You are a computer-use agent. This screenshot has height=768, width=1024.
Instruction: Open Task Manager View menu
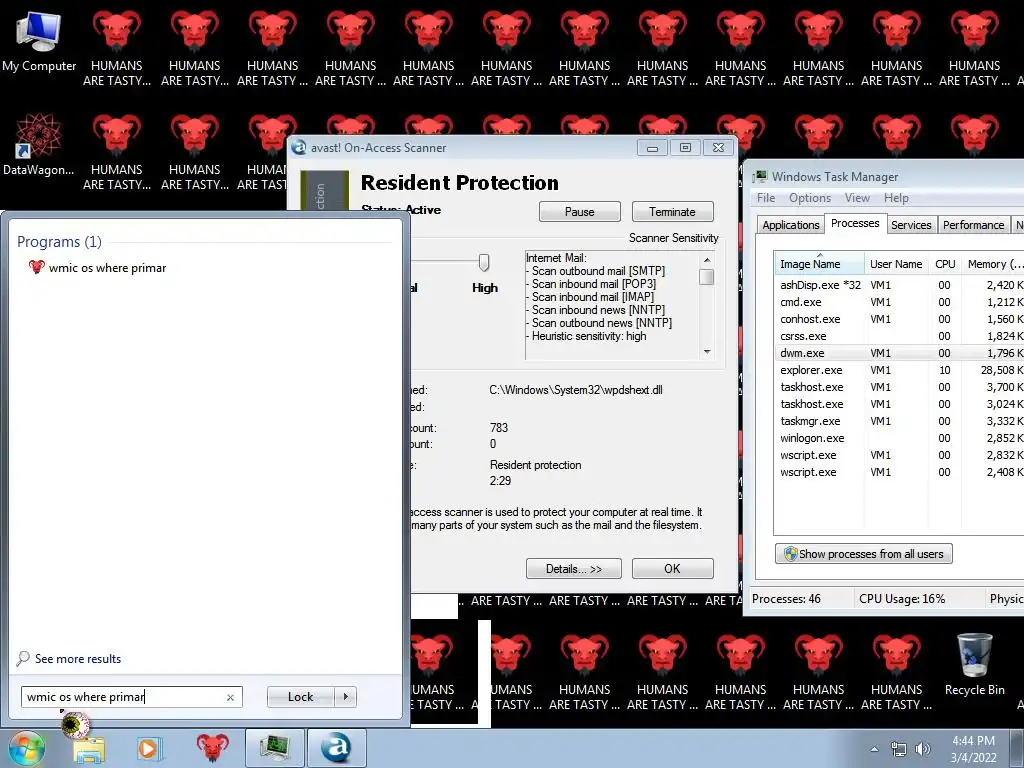857,198
